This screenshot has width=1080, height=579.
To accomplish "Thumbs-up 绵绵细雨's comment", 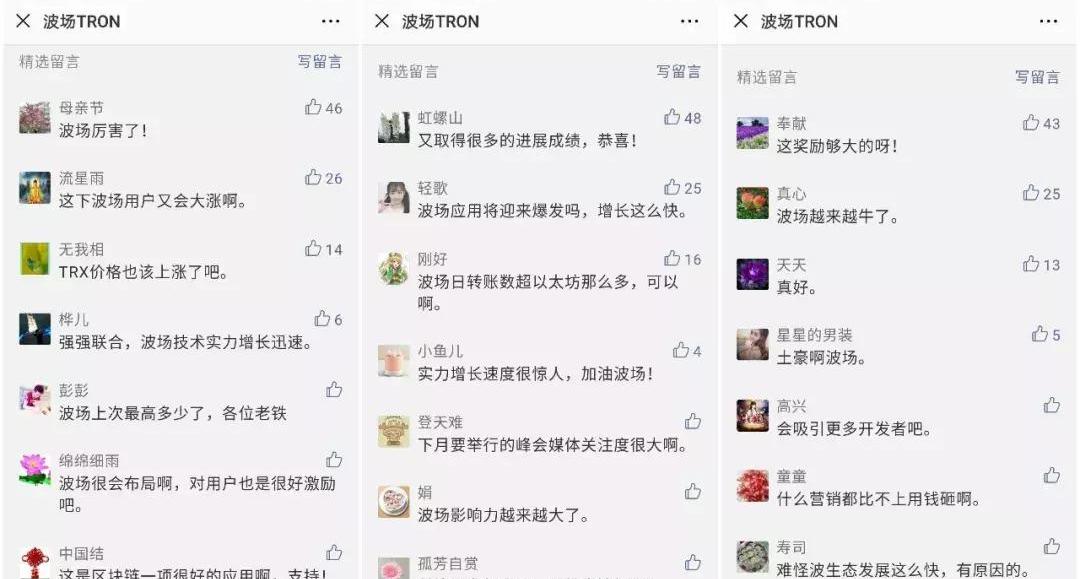I will (334, 459).
